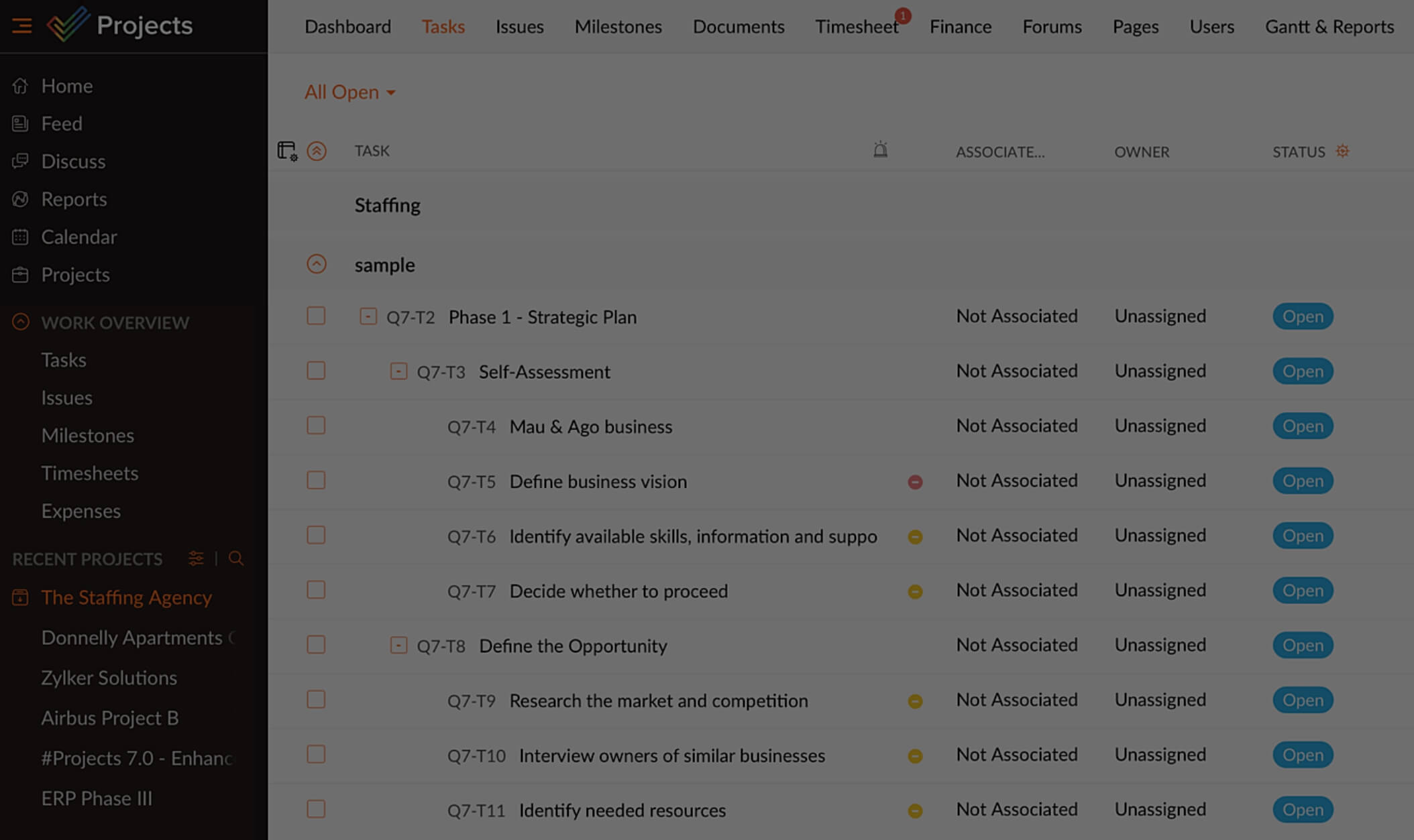Click the Open status pill for Q7-T2

pos(1302,316)
